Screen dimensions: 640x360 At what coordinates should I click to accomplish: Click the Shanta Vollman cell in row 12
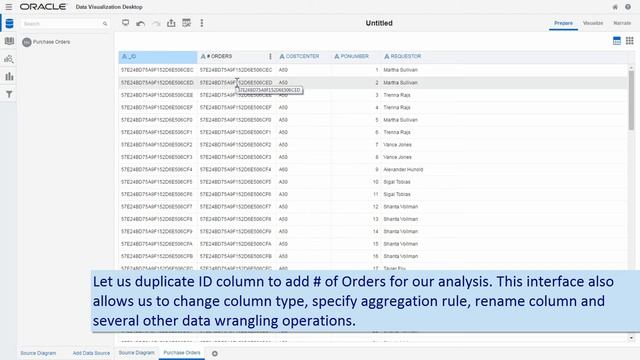tap(400, 207)
